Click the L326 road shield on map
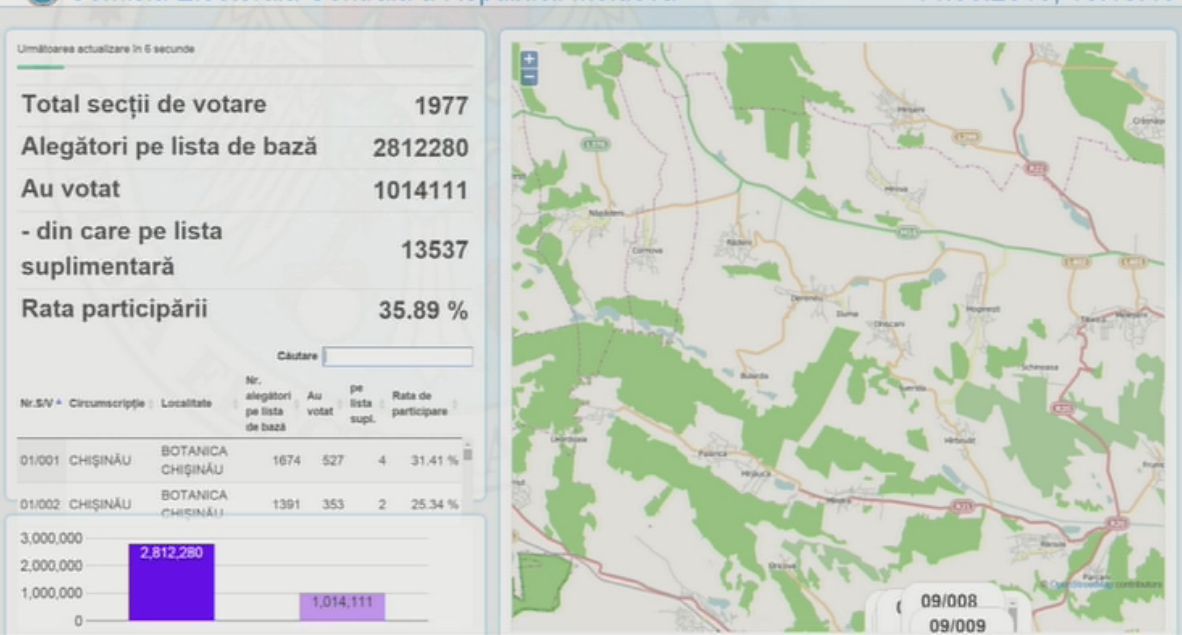1182x635 pixels. click(x=596, y=143)
